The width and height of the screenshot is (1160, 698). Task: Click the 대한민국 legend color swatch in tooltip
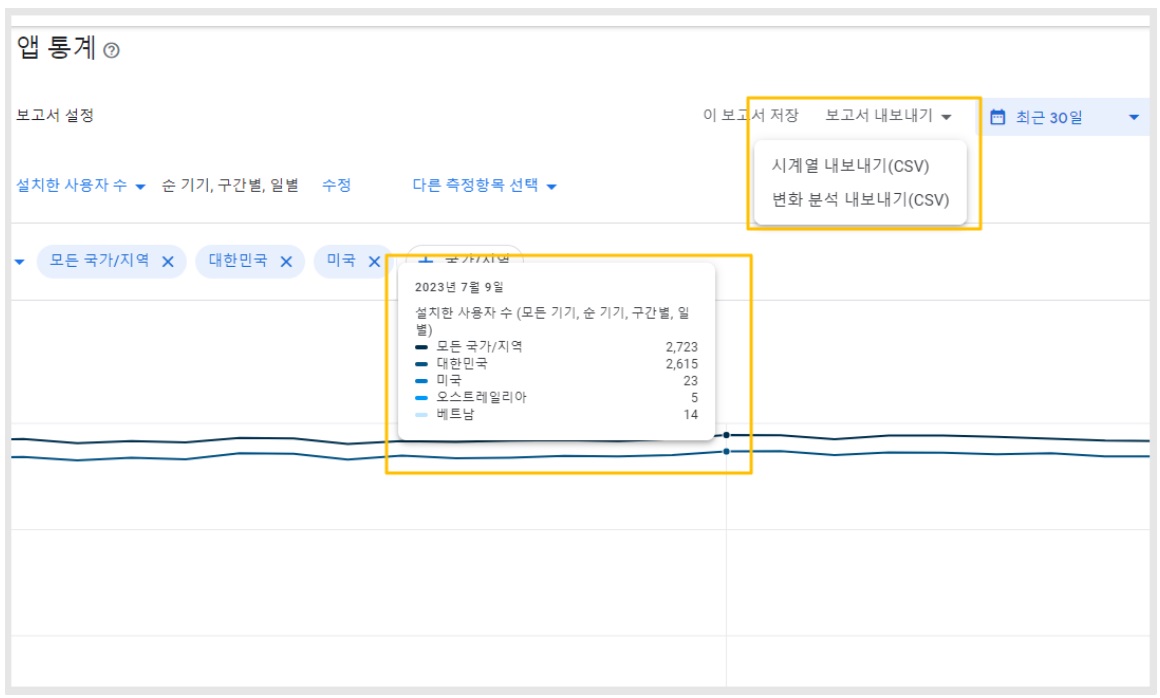(x=422, y=364)
